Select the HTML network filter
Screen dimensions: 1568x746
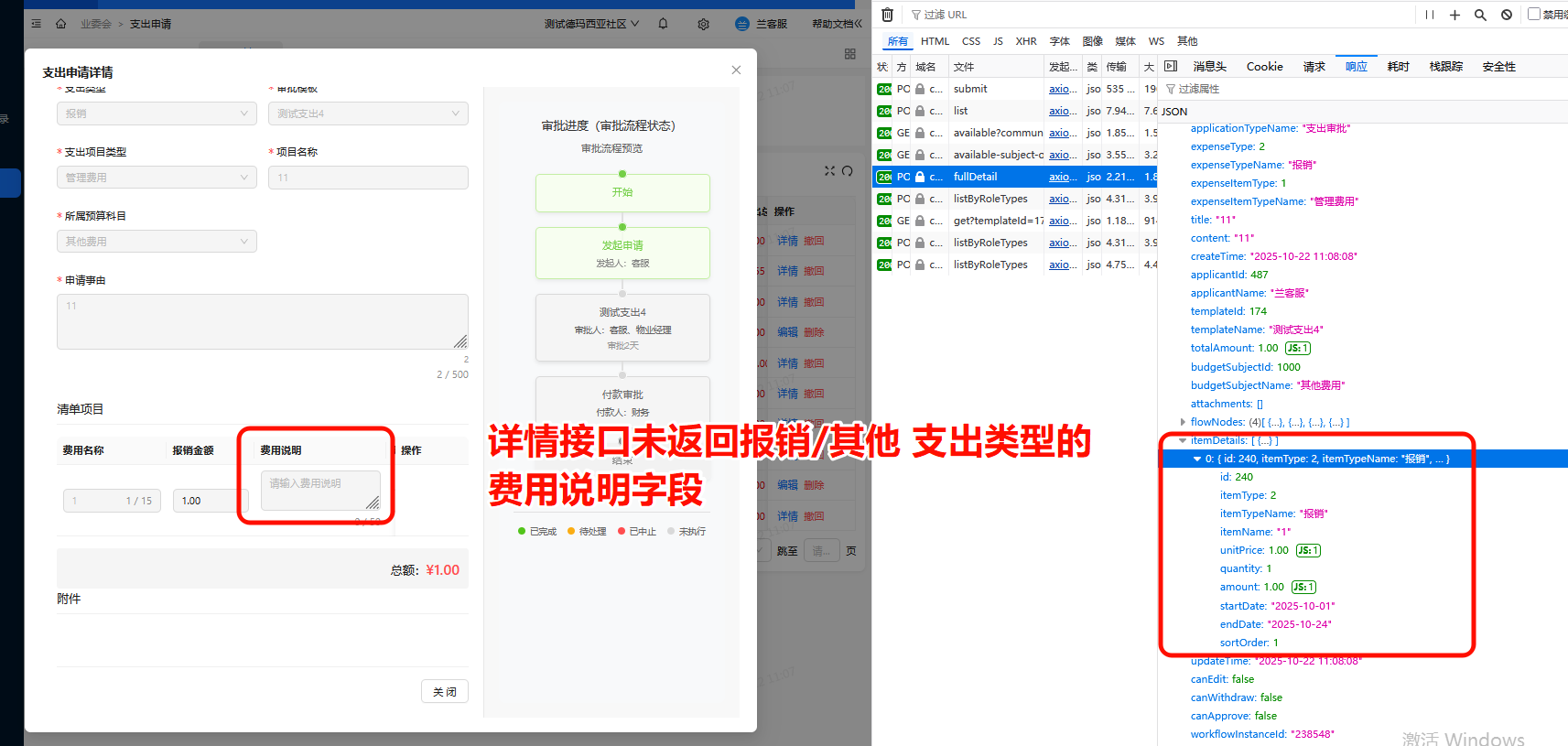pyautogui.click(x=935, y=41)
